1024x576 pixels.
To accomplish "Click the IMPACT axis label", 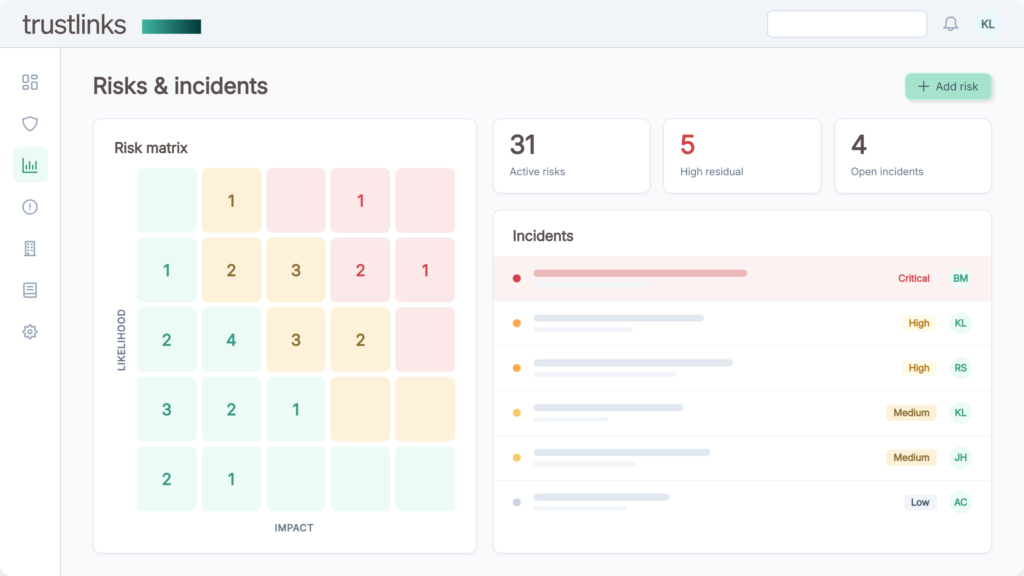I will [294, 528].
